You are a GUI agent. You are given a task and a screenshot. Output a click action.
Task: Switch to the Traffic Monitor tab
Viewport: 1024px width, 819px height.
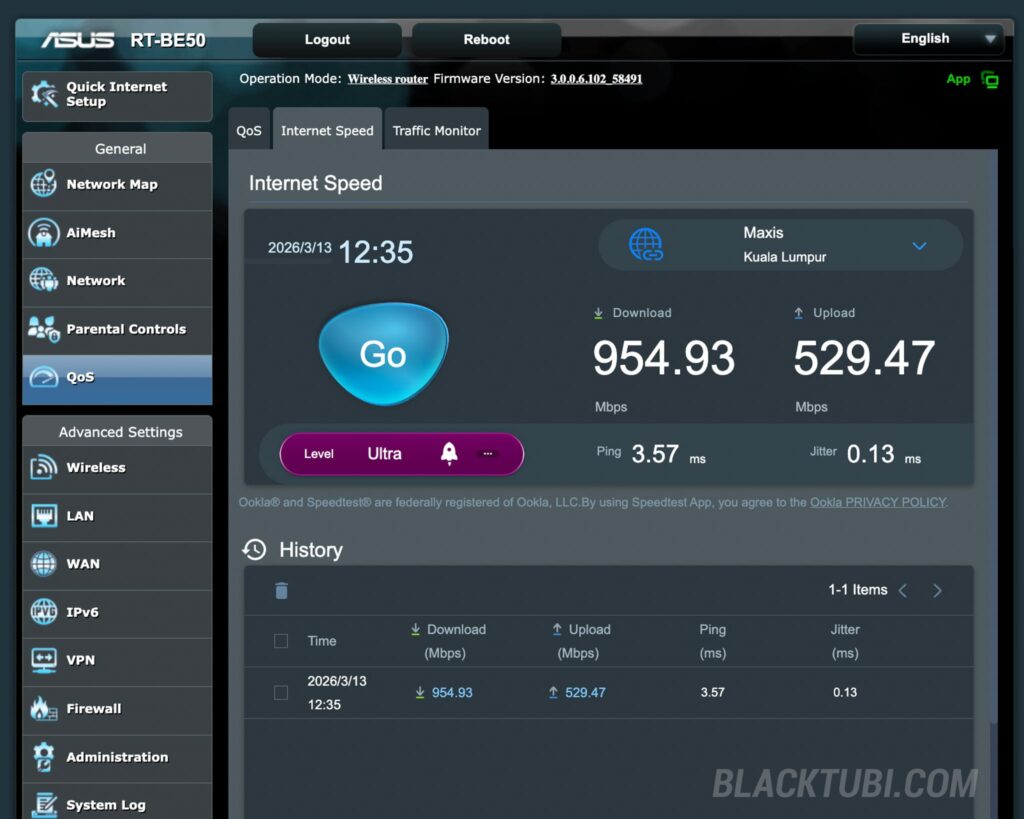pos(436,131)
